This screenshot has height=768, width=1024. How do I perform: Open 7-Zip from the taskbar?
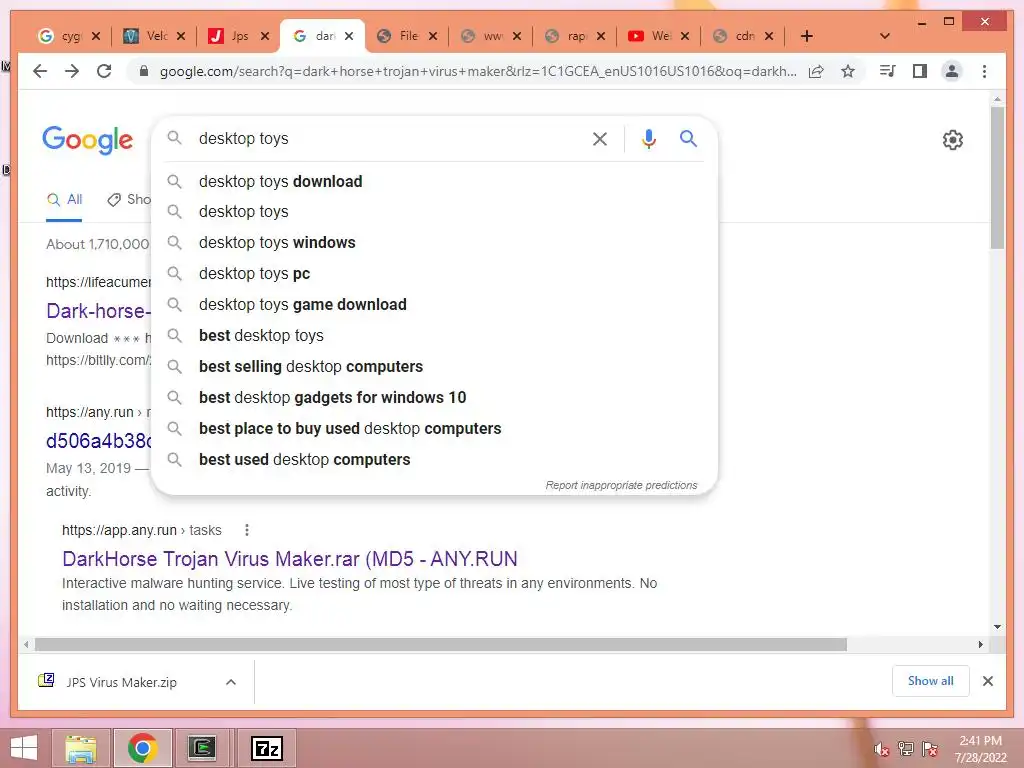(x=267, y=748)
